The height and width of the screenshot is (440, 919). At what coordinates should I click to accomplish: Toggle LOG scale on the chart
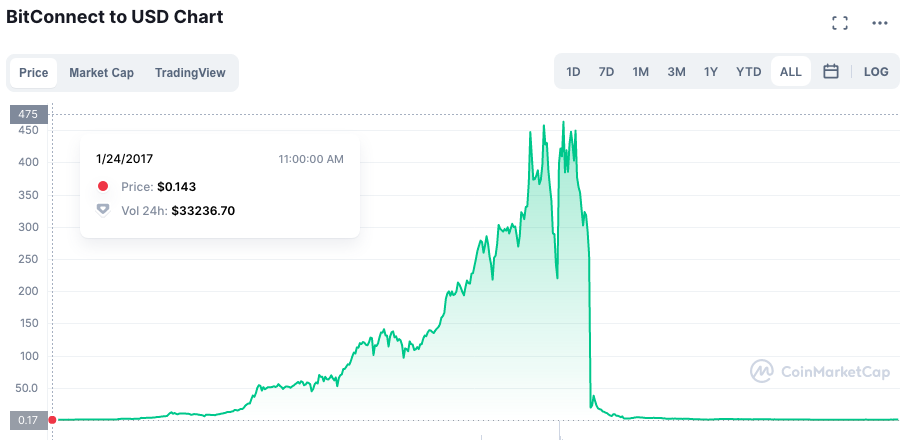(876, 72)
